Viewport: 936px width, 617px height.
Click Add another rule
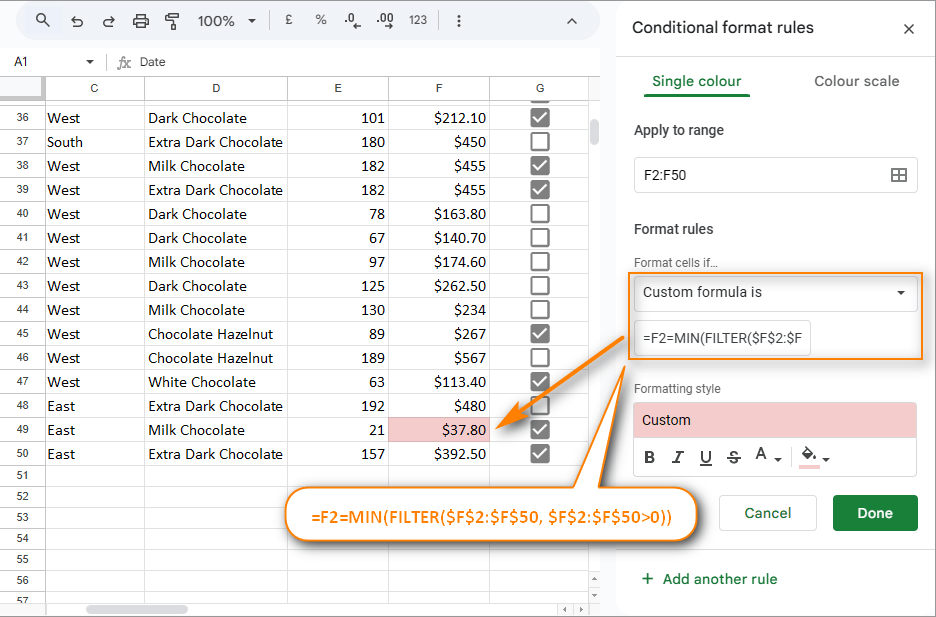[710, 579]
